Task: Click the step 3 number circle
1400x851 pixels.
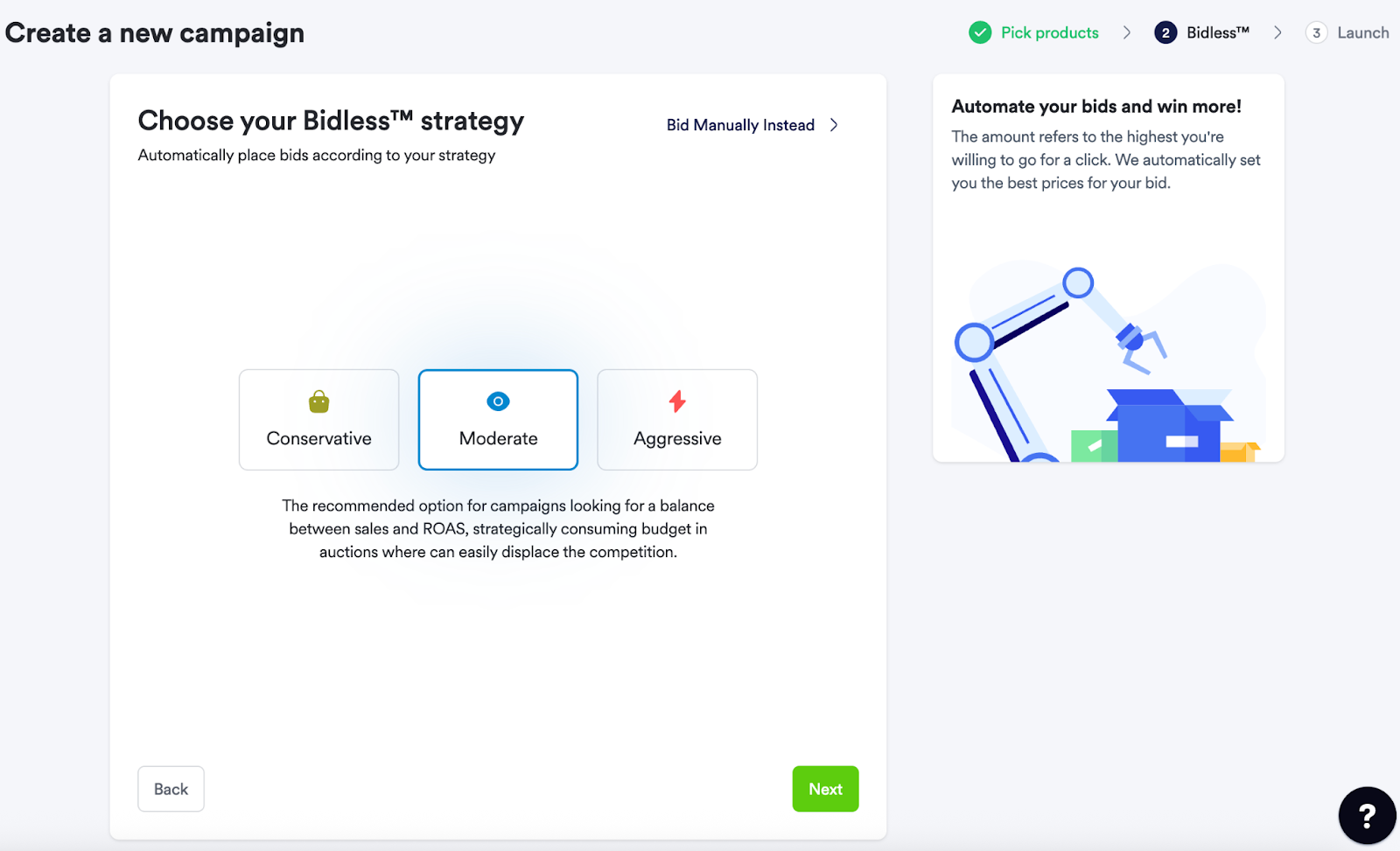Action: 1316,32
